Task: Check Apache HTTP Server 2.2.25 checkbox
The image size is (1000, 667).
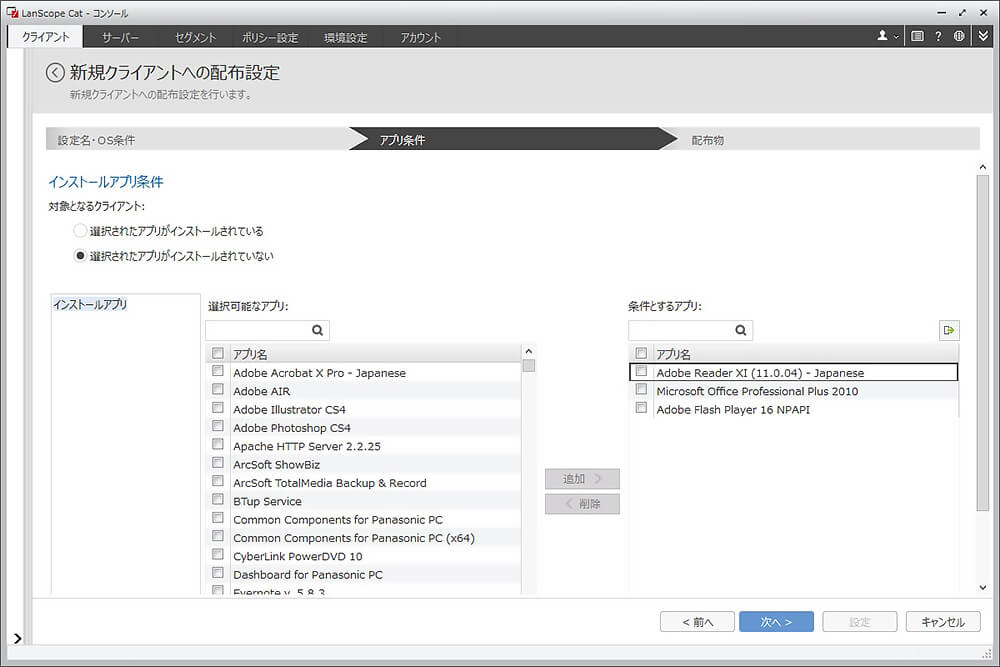Action: (218, 444)
